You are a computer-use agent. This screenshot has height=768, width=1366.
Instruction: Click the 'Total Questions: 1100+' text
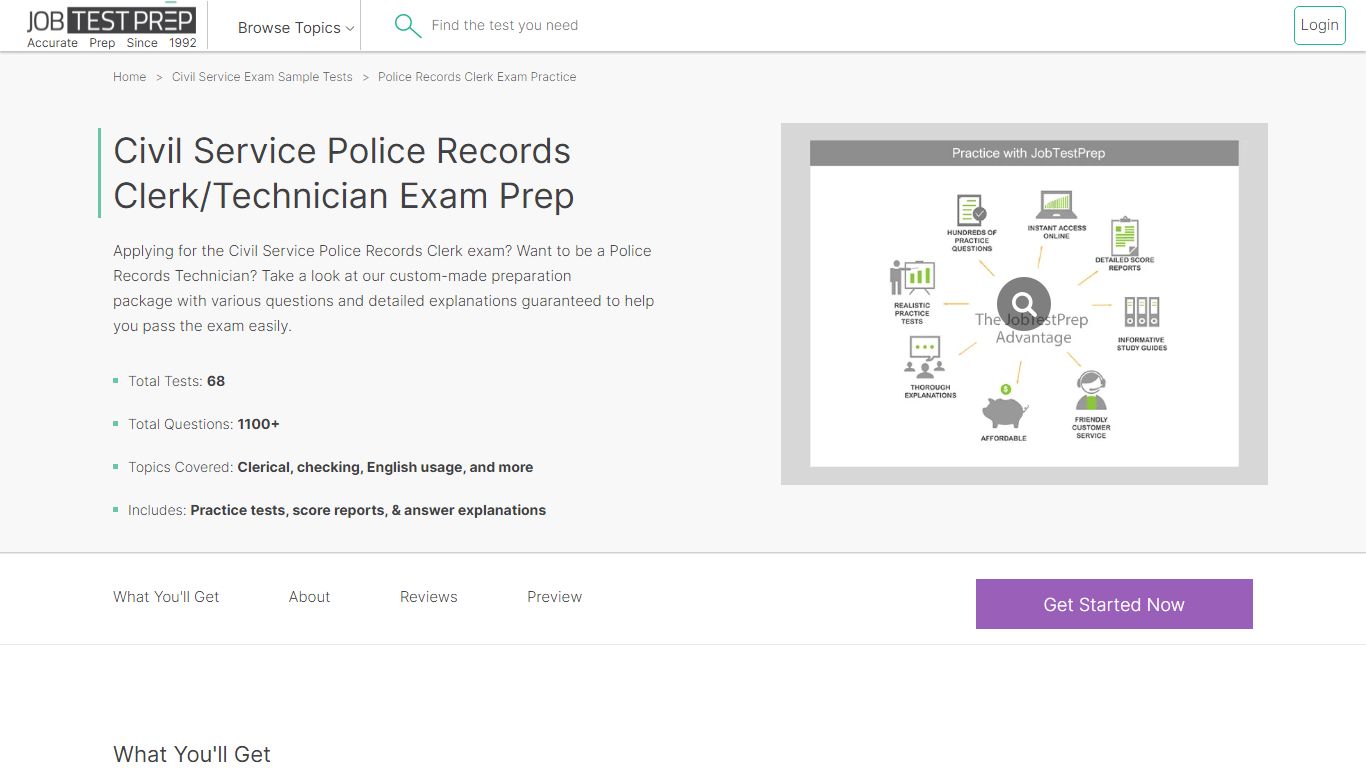click(204, 424)
